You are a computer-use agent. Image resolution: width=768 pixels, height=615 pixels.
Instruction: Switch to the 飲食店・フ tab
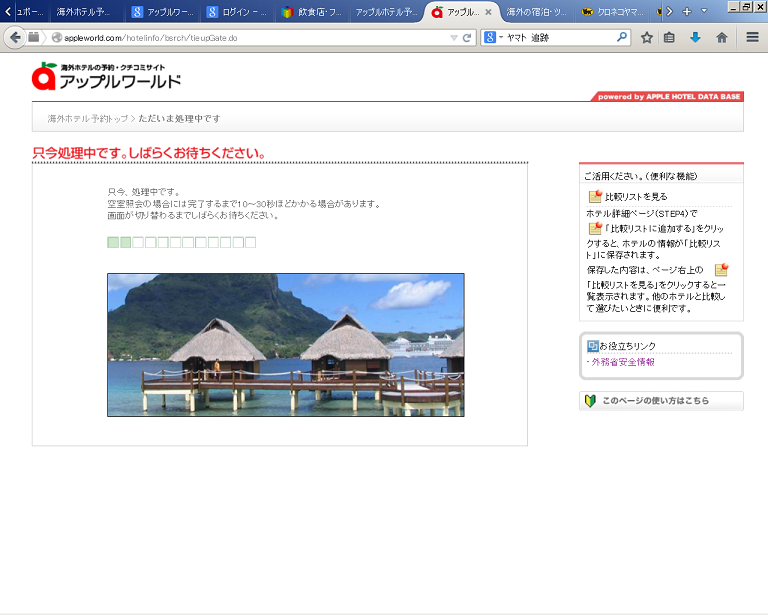tap(313, 12)
